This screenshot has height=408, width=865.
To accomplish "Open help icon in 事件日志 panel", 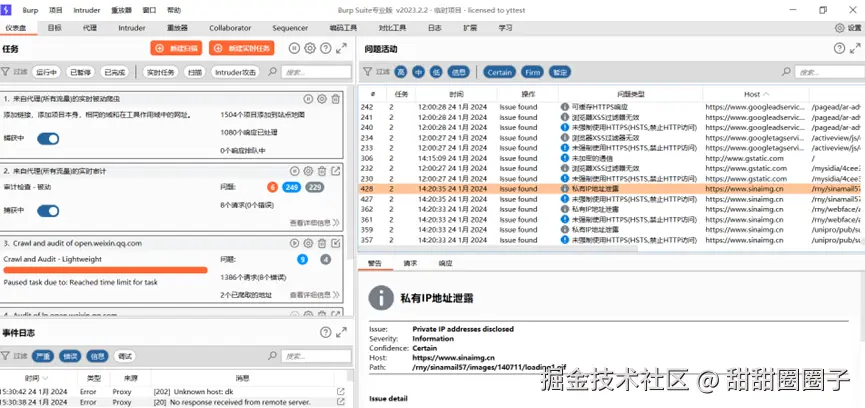I will click(x=325, y=332).
